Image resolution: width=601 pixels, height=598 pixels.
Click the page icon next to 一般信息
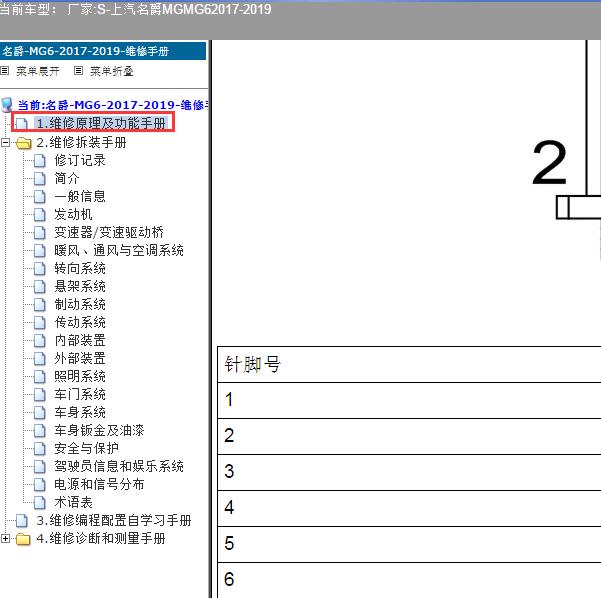(x=39, y=197)
